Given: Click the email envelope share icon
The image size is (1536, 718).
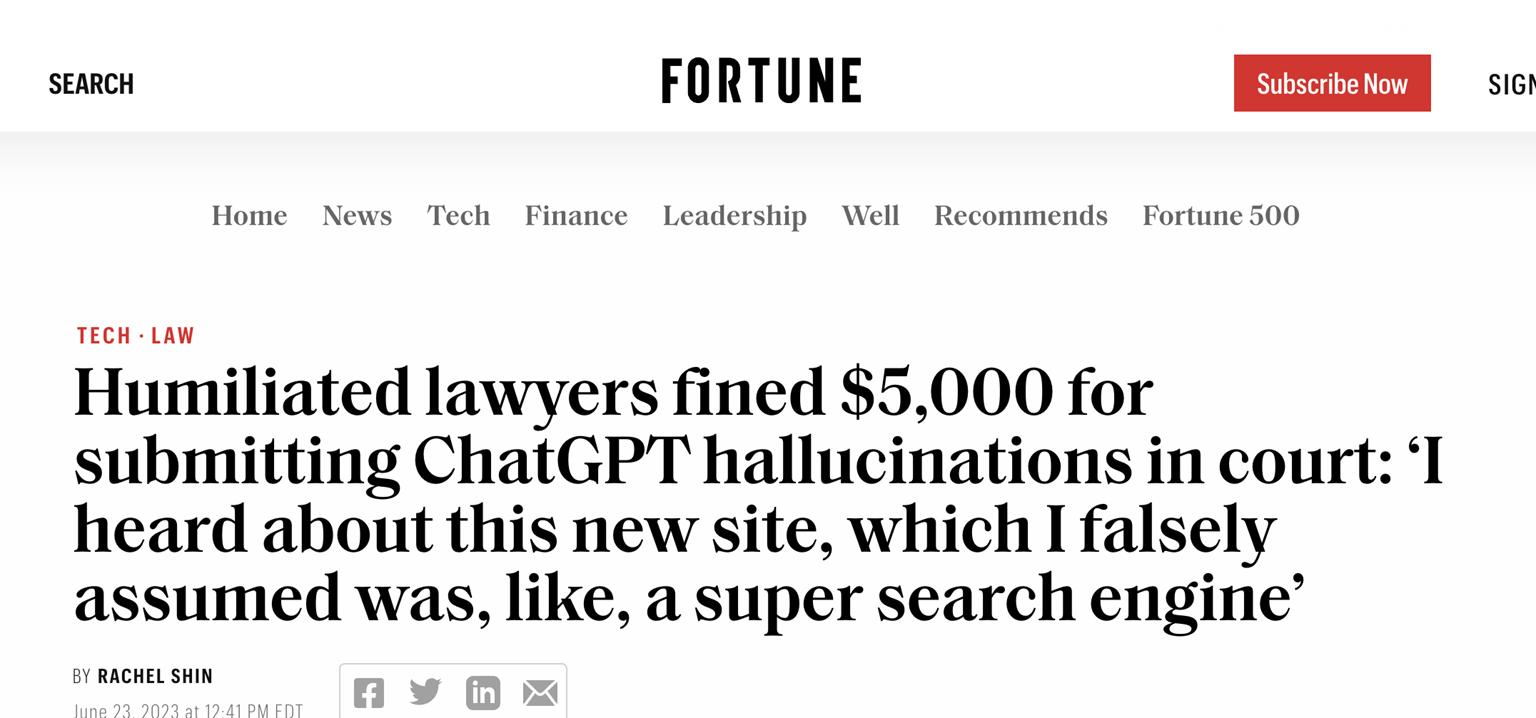Looking at the screenshot, I should coord(540,693).
